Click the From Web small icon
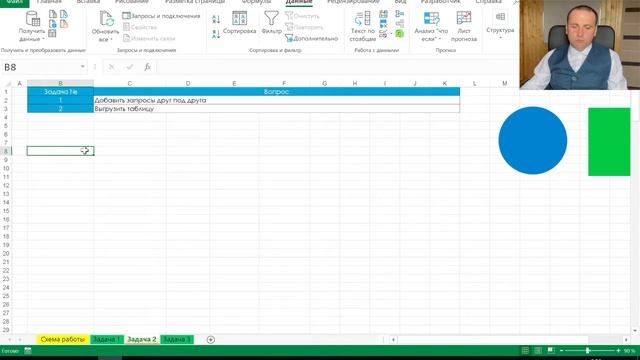The image size is (640, 360). tap(53, 24)
